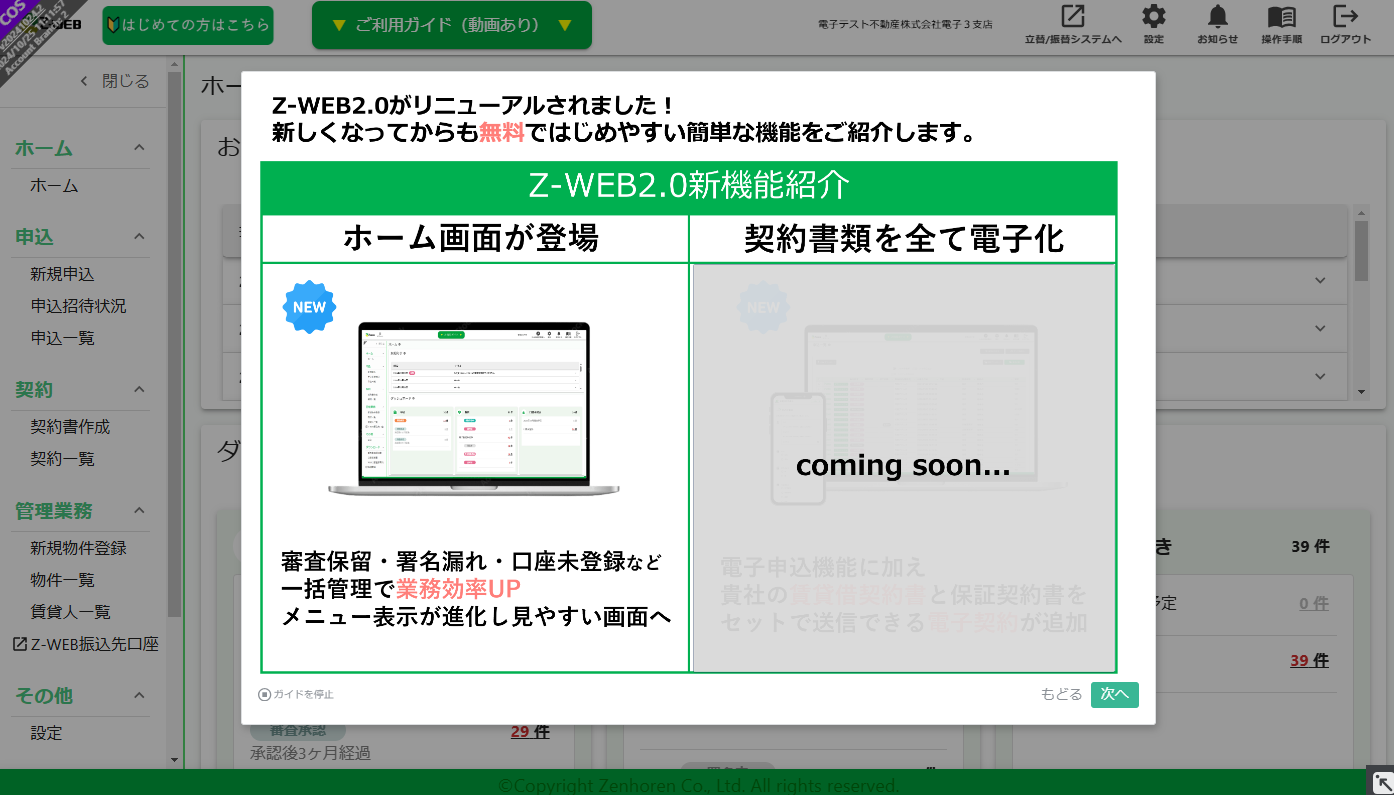Open the 立替/振替システムへ external link icon
This screenshot has width=1394, height=795.
pyautogui.click(x=1073, y=18)
